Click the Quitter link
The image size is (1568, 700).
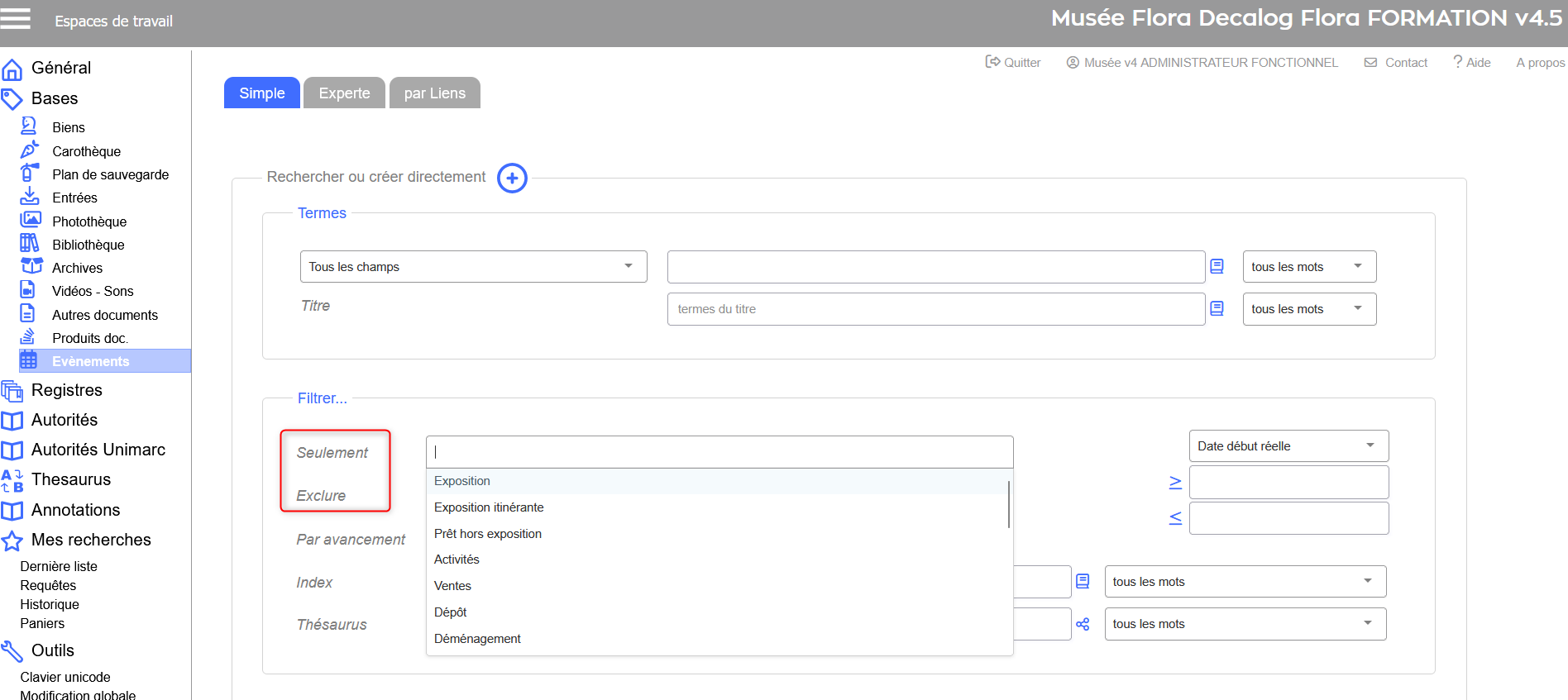[1013, 63]
